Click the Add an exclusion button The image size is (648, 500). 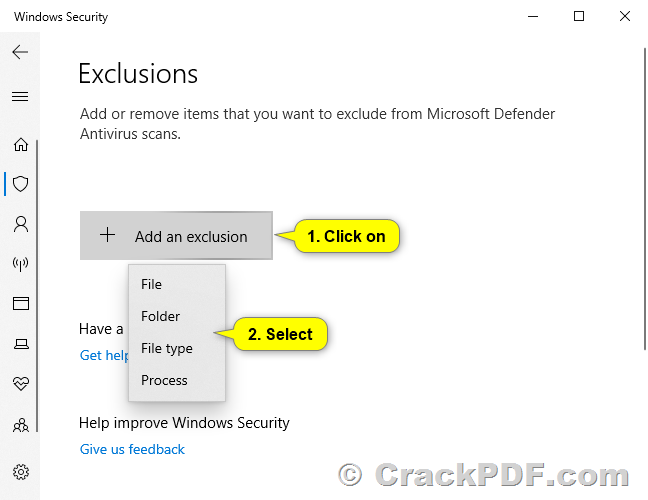(176, 236)
